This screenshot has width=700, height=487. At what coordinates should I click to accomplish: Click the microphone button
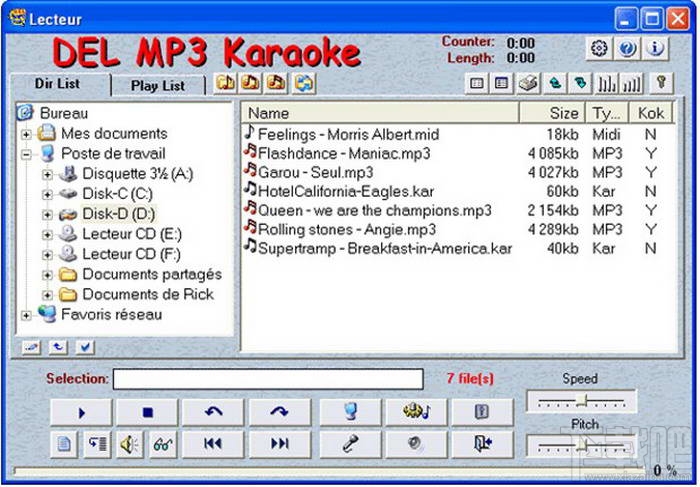tap(351, 444)
